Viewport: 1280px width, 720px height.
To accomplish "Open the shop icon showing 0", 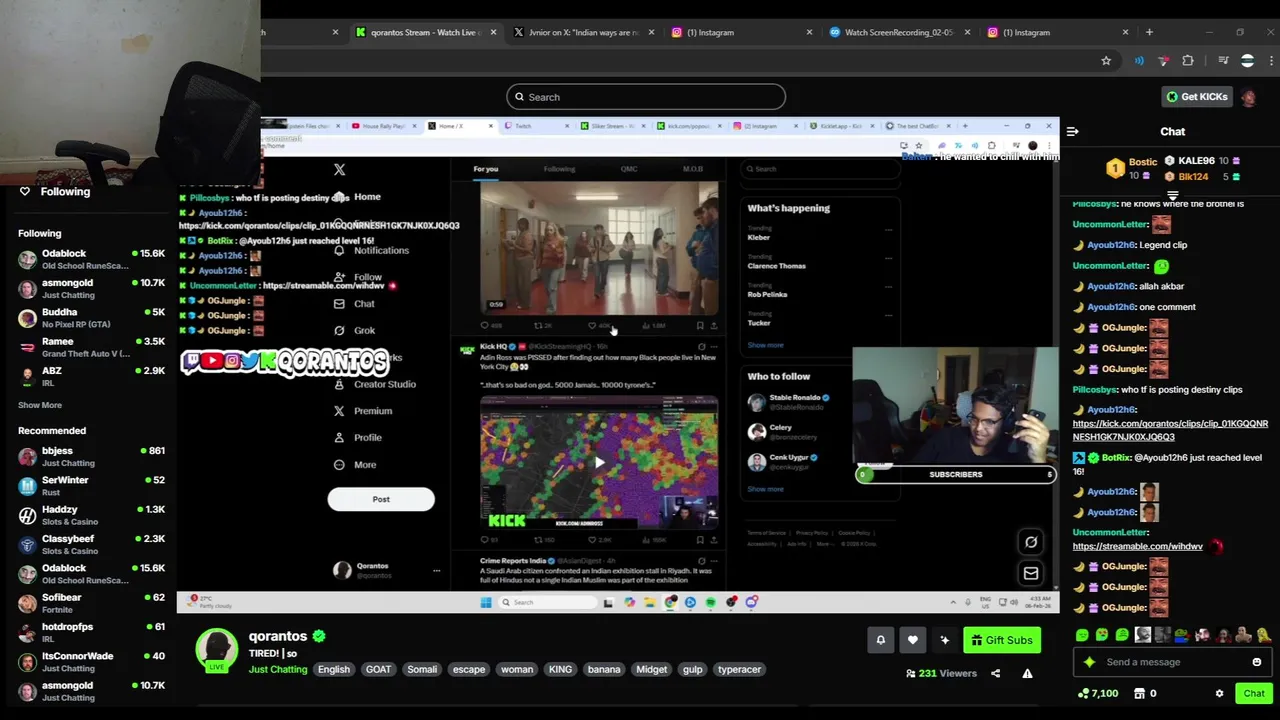I will pos(1145,693).
